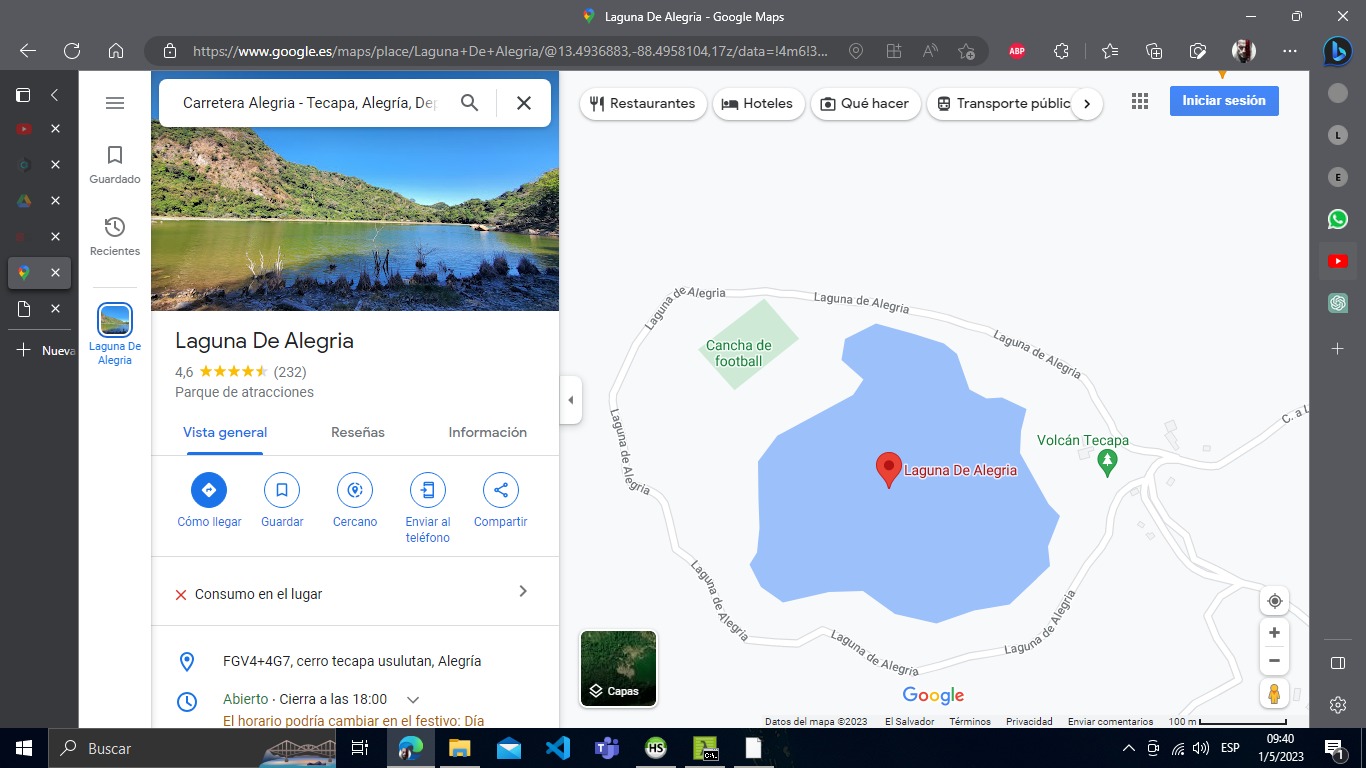Toggle the Capas satellite layer thumbnail
Screen dimensions: 1366x768
coord(619,668)
